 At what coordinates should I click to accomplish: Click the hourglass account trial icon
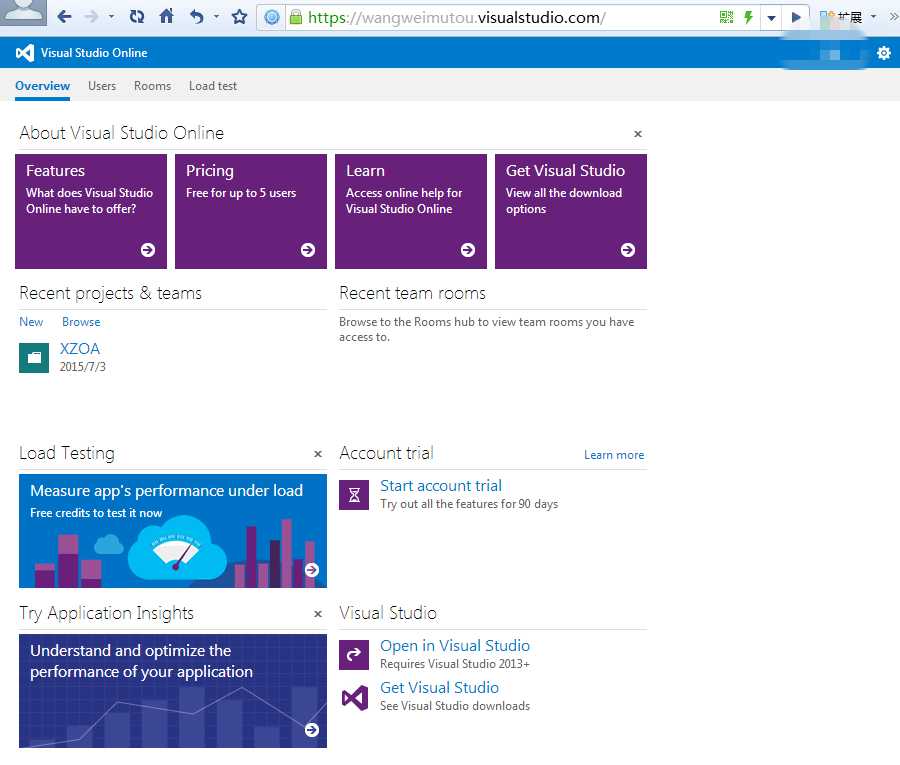pyautogui.click(x=354, y=495)
